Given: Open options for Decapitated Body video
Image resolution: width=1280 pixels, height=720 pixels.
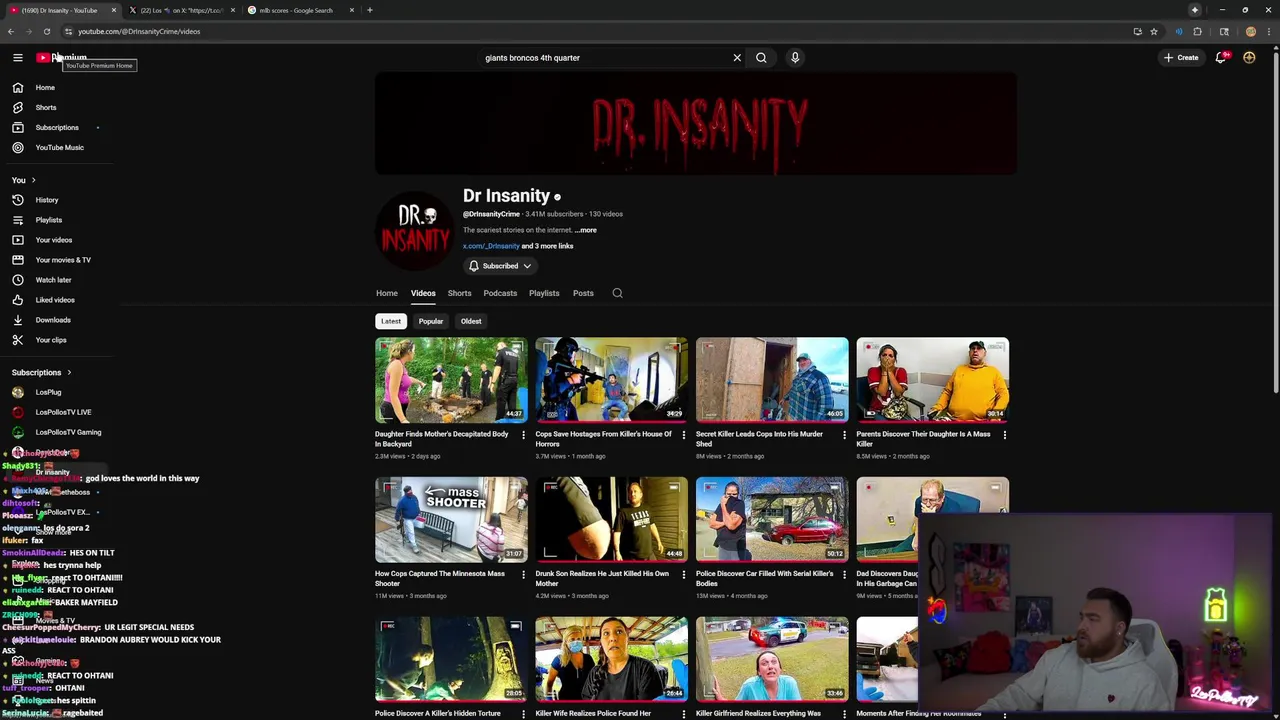Looking at the screenshot, I should [x=523, y=435].
